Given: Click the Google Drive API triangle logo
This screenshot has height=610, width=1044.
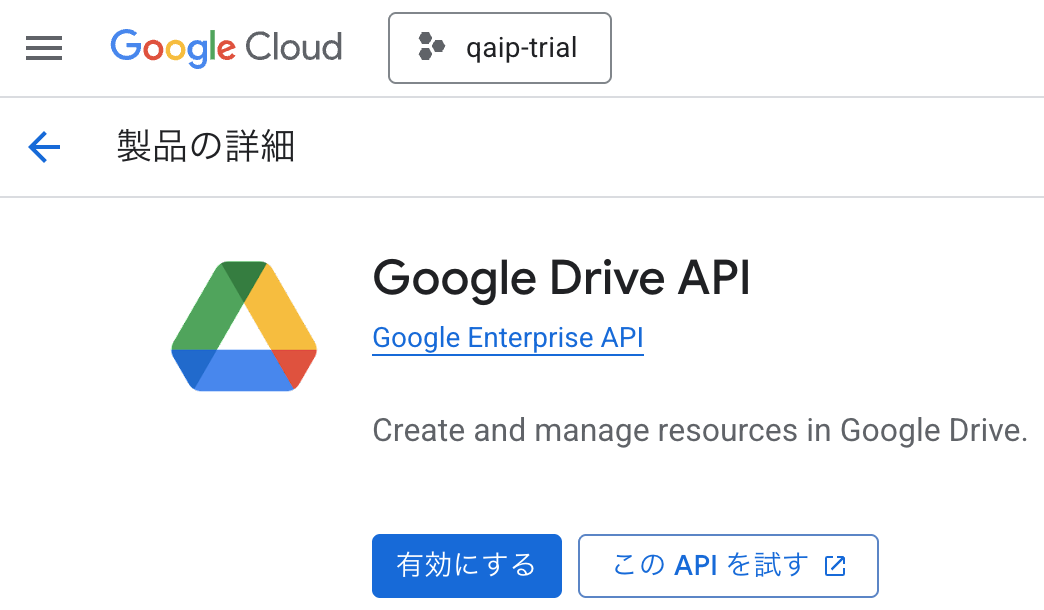Looking at the screenshot, I should [x=244, y=327].
